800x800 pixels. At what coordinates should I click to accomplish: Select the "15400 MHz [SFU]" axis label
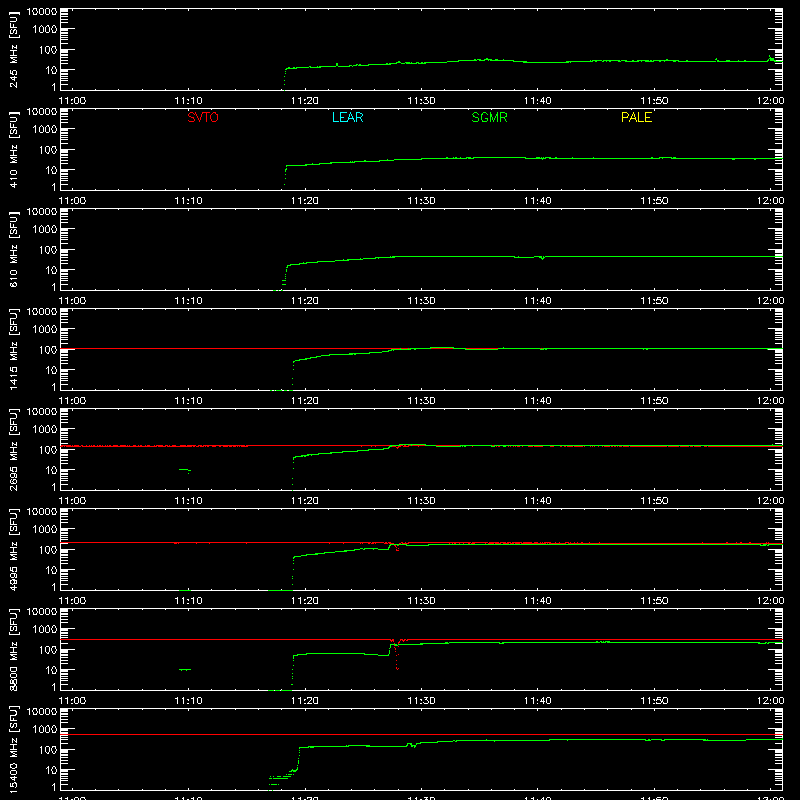coord(14,749)
